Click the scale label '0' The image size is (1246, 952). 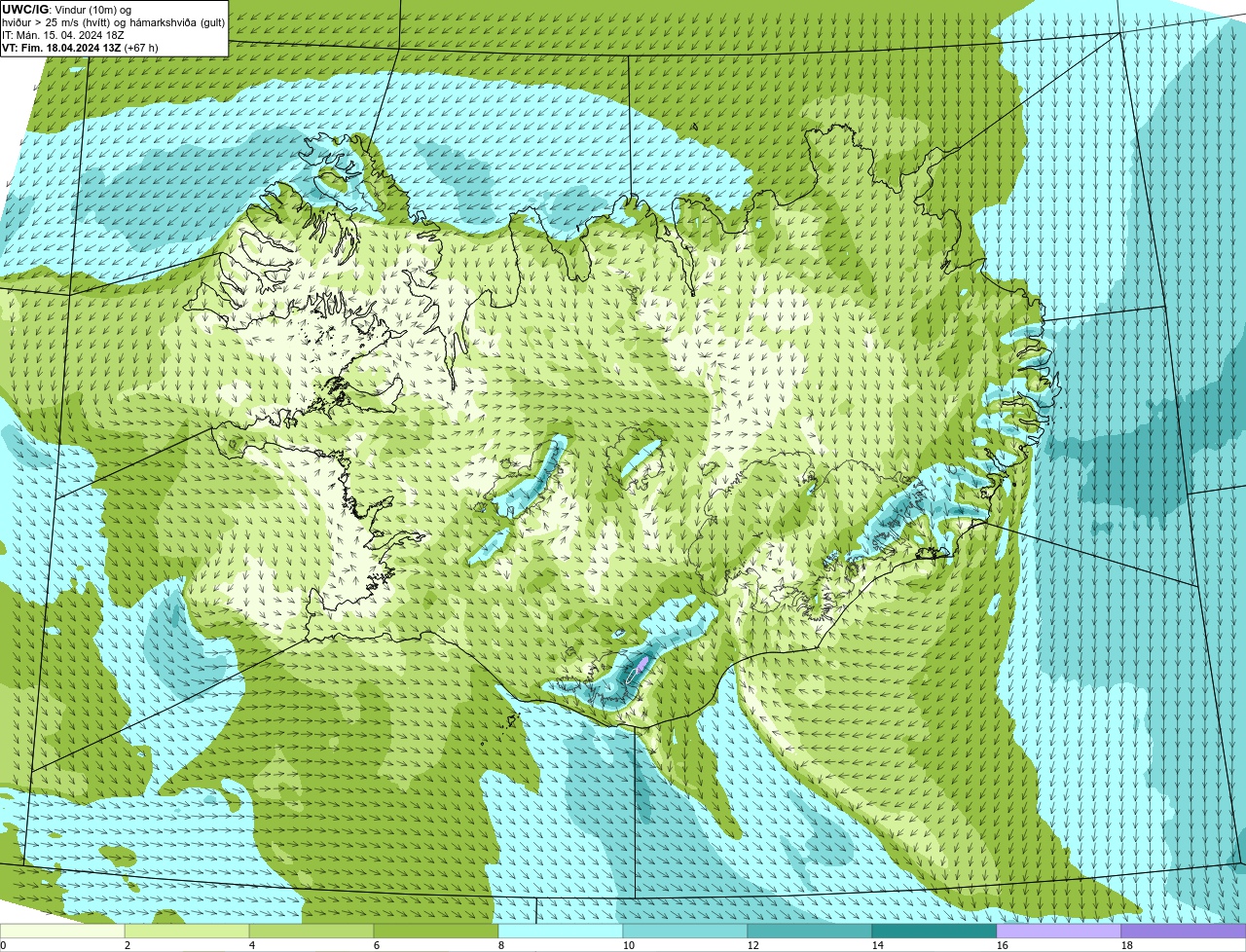coord(3,945)
